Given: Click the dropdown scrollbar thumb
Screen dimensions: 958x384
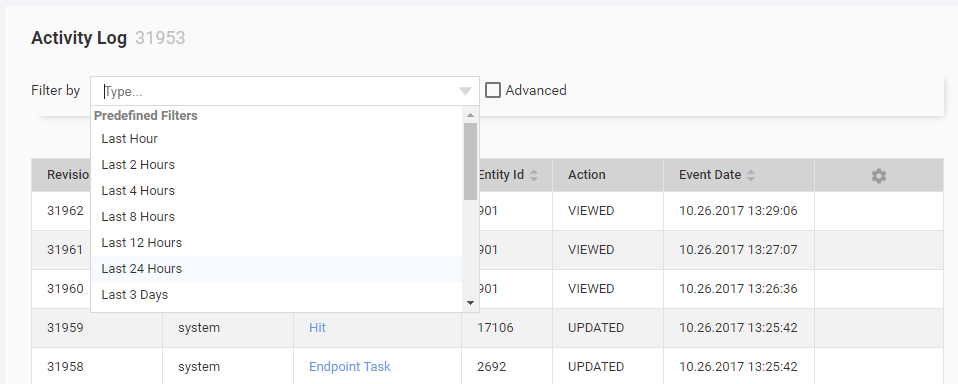Looking at the screenshot, I should click(470, 161).
